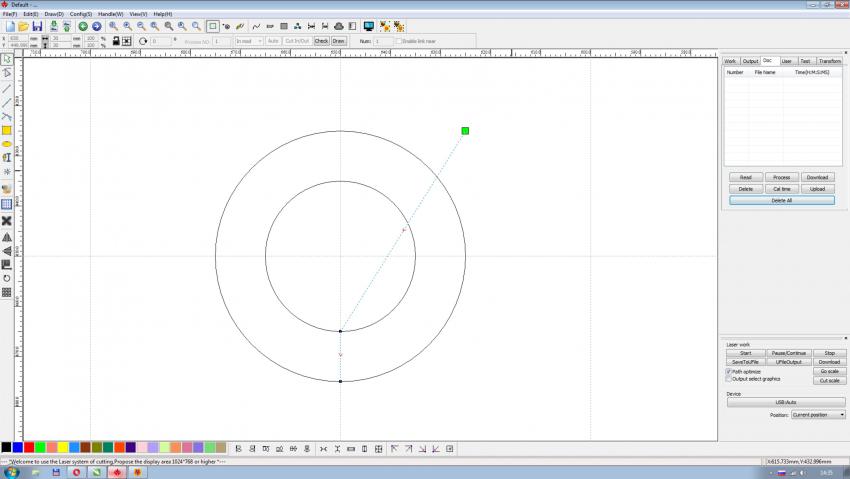
Task: Click the Save file icon in toolbar
Action: click(37, 26)
